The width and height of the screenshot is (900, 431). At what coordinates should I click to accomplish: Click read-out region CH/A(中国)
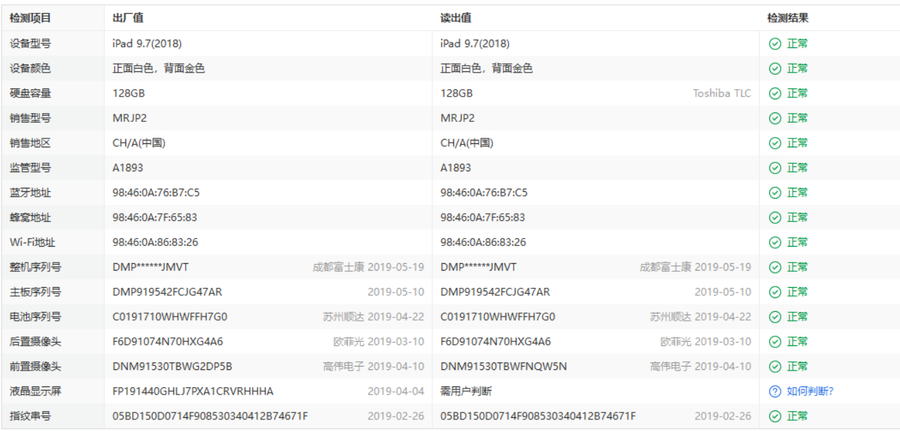467,143
